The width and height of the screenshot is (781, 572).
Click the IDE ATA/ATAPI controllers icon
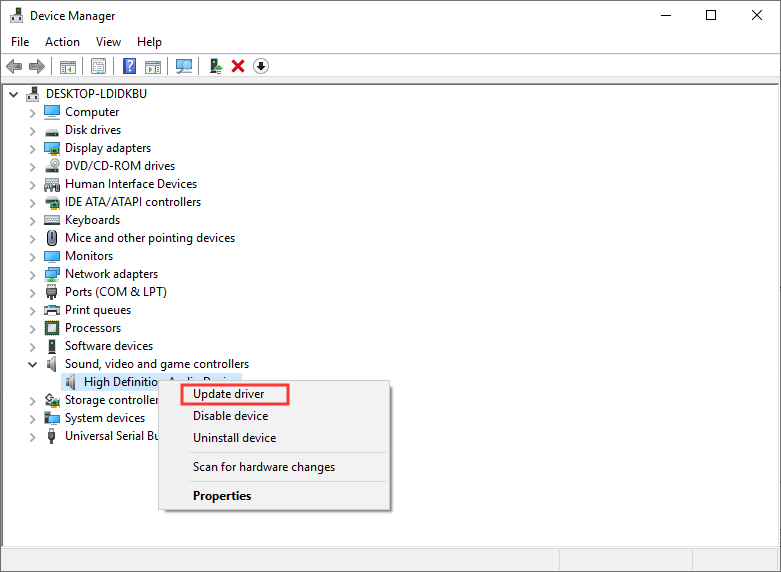tap(52, 202)
